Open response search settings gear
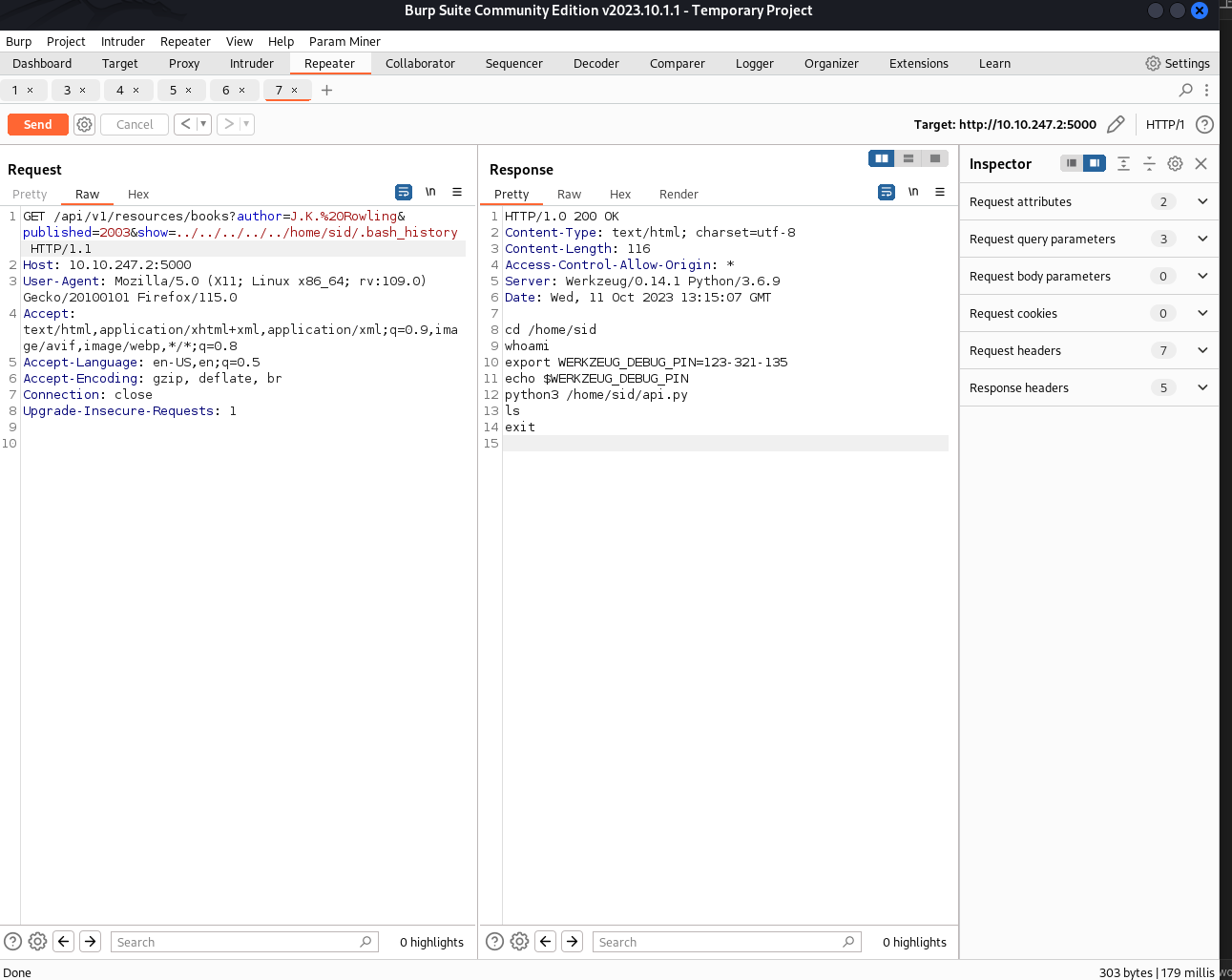1232x980 pixels. [x=519, y=941]
